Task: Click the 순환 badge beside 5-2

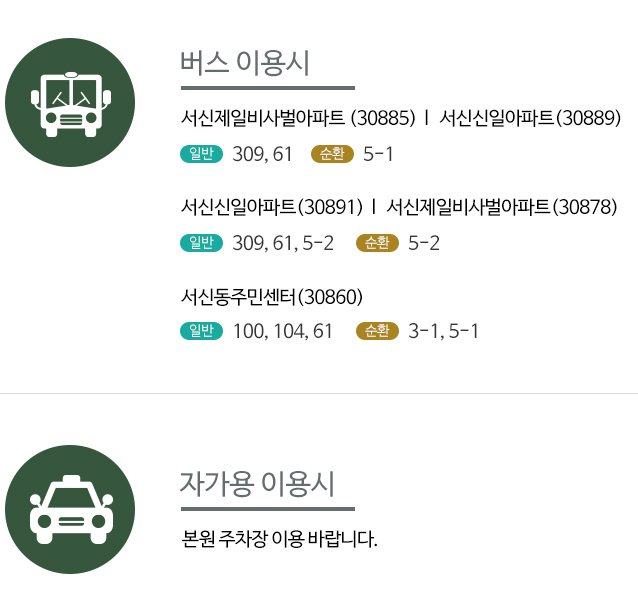Action: 377,243
